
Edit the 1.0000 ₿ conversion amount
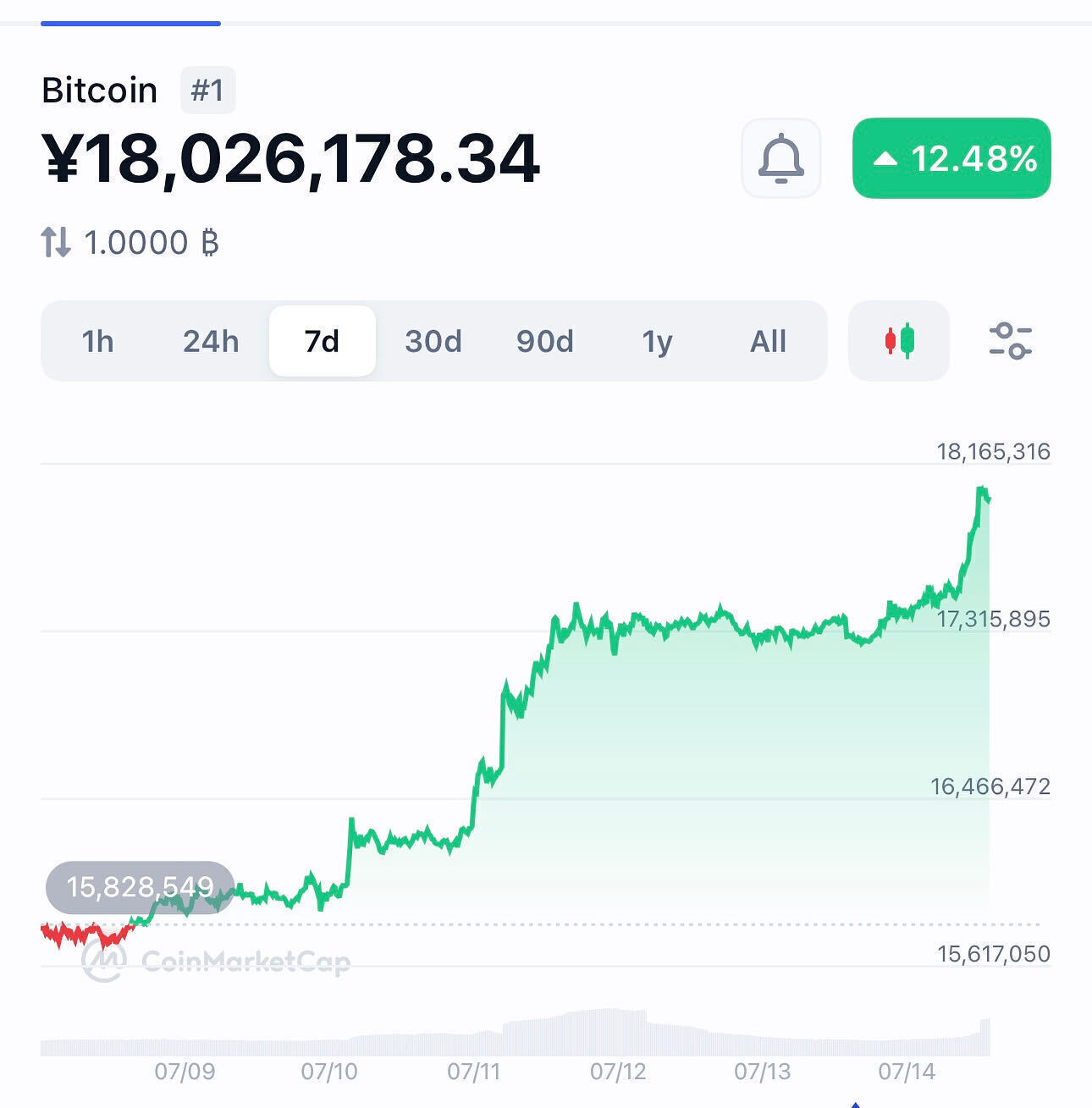[x=152, y=243]
